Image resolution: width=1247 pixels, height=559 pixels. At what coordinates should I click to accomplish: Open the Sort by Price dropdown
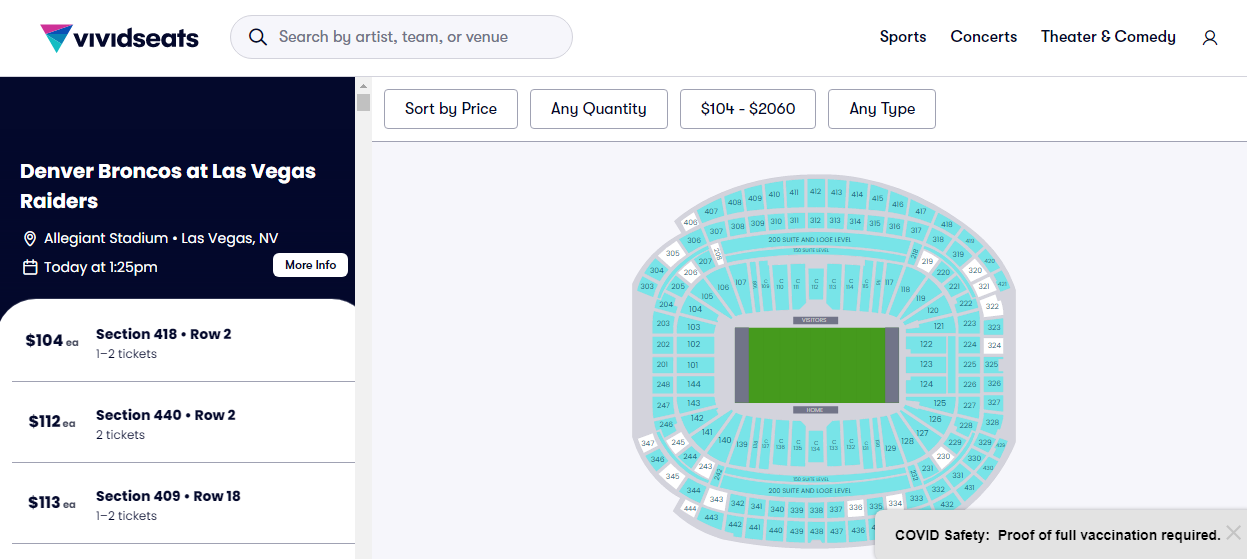(451, 109)
